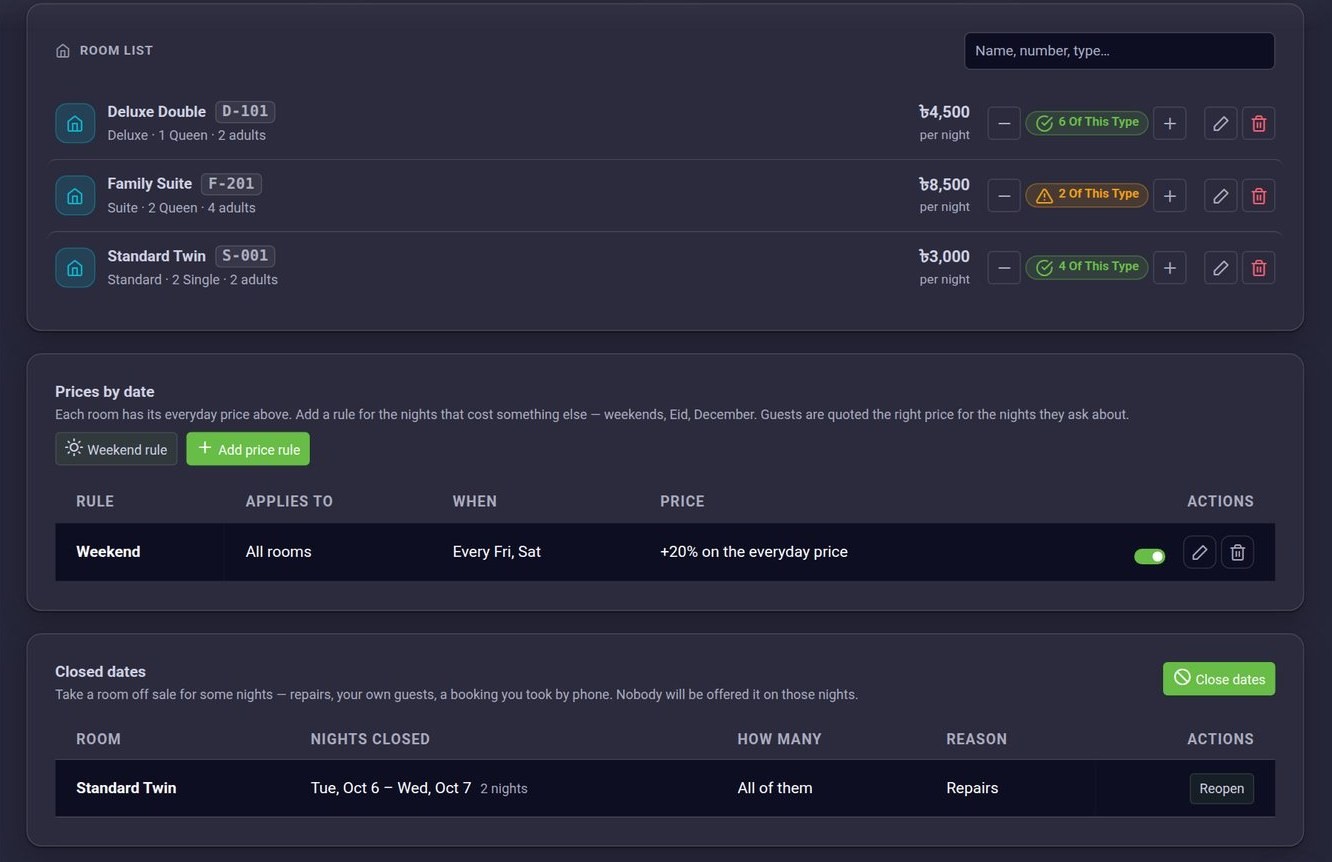
Task: Delete the Weekend price rule
Action: [1237, 552]
